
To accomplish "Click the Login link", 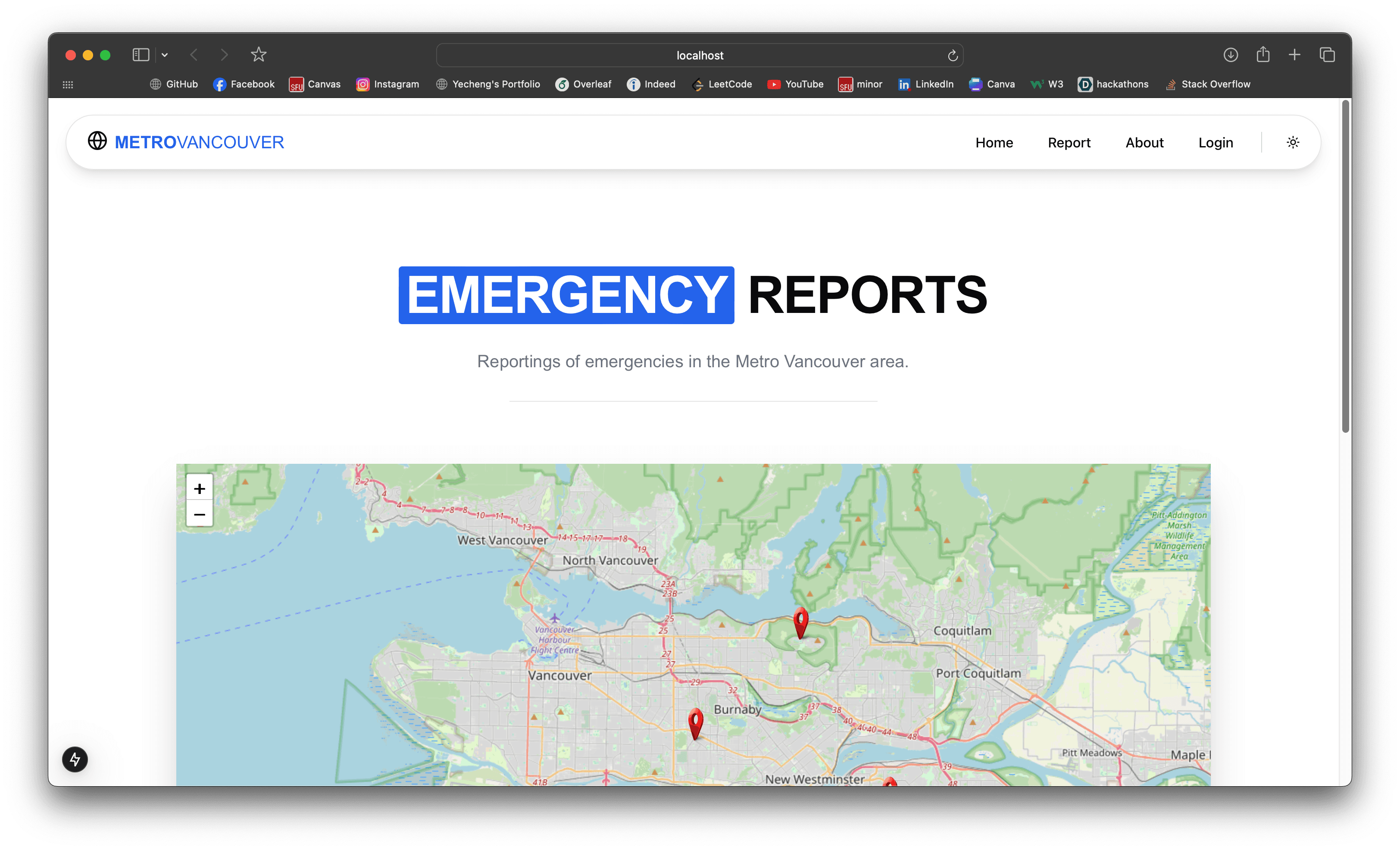I will [1216, 142].
